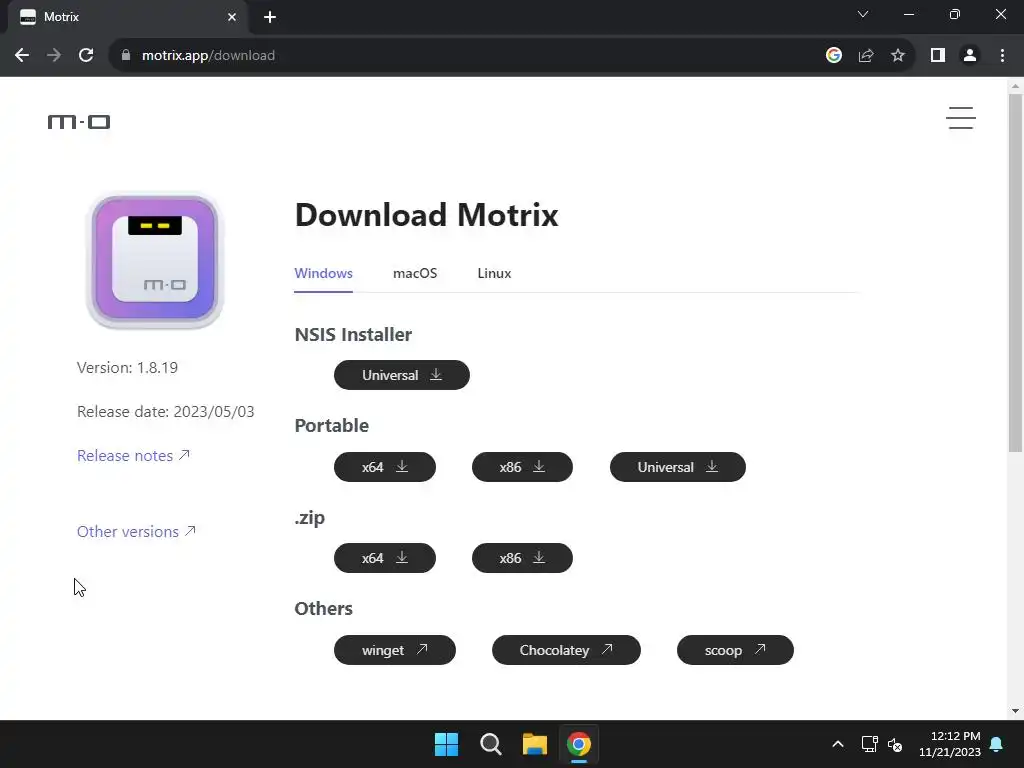Open the Google icon in address bar
This screenshot has width=1024, height=768.
coord(834,56)
